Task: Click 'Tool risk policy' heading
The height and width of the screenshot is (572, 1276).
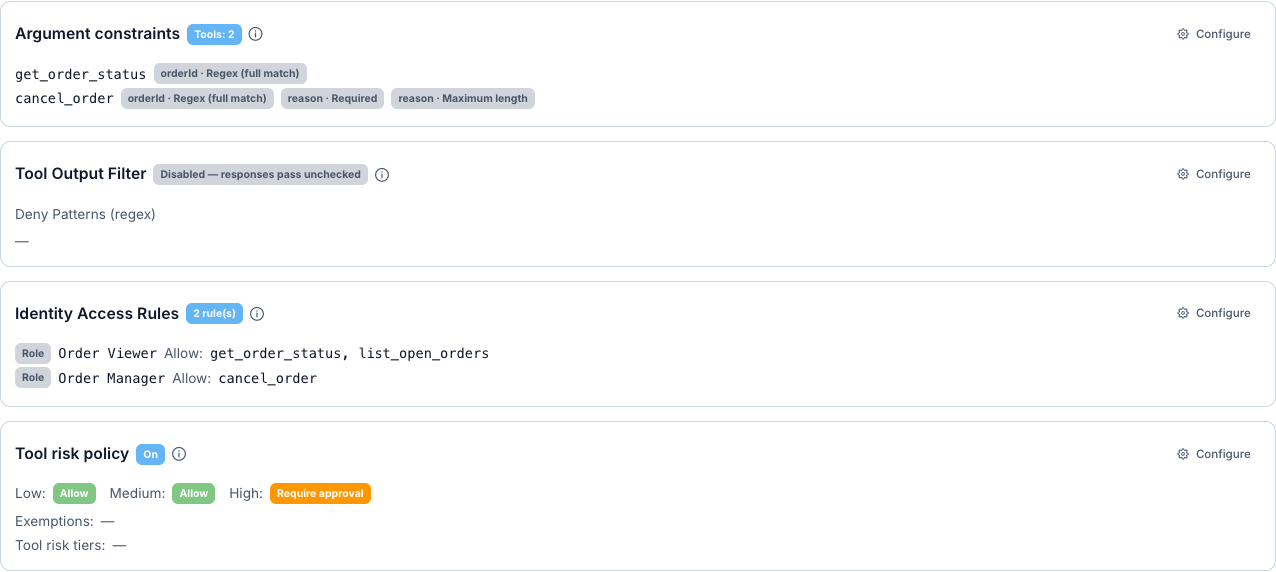Action: [x=72, y=454]
